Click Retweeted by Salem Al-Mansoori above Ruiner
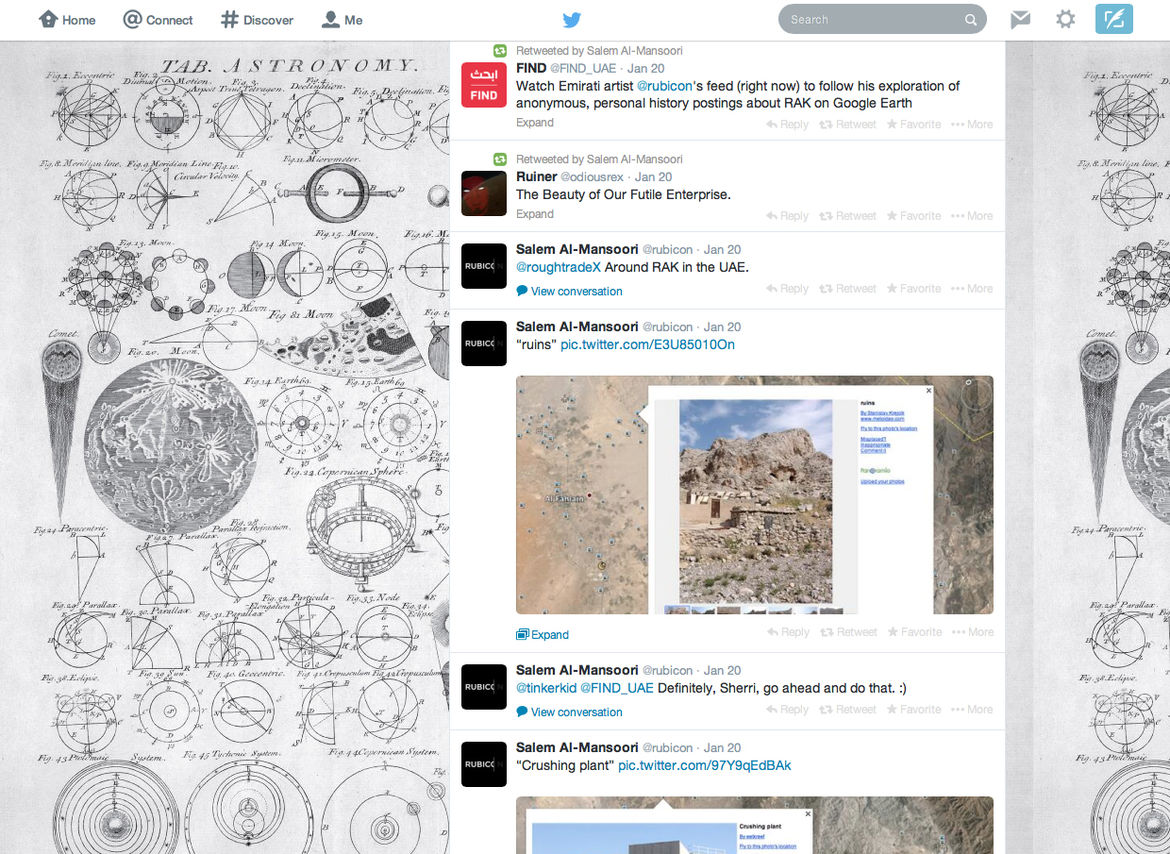Screen dimensions: 1170x854 [599, 159]
